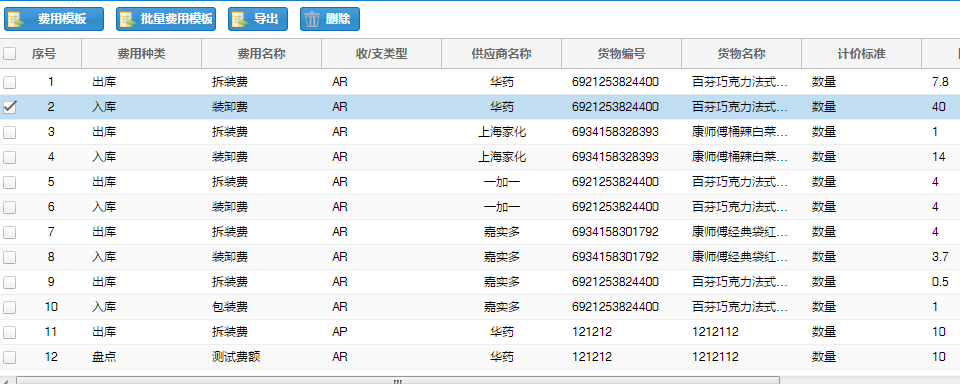Viewport: 960px width, 384px height.
Task: Check the checkbox for row 7
Action: pos(10,232)
